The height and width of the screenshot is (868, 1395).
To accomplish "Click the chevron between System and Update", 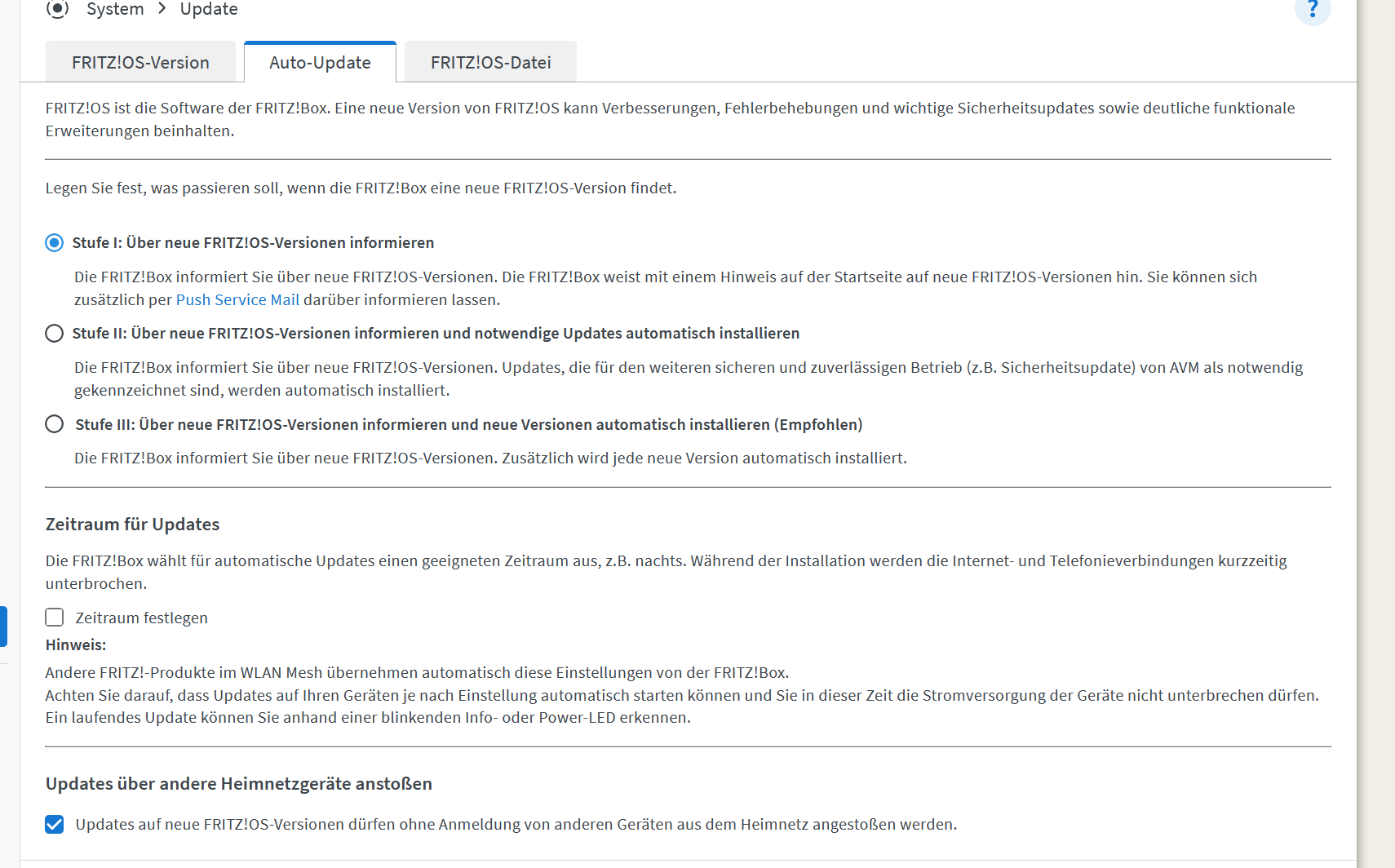I will [162, 8].
